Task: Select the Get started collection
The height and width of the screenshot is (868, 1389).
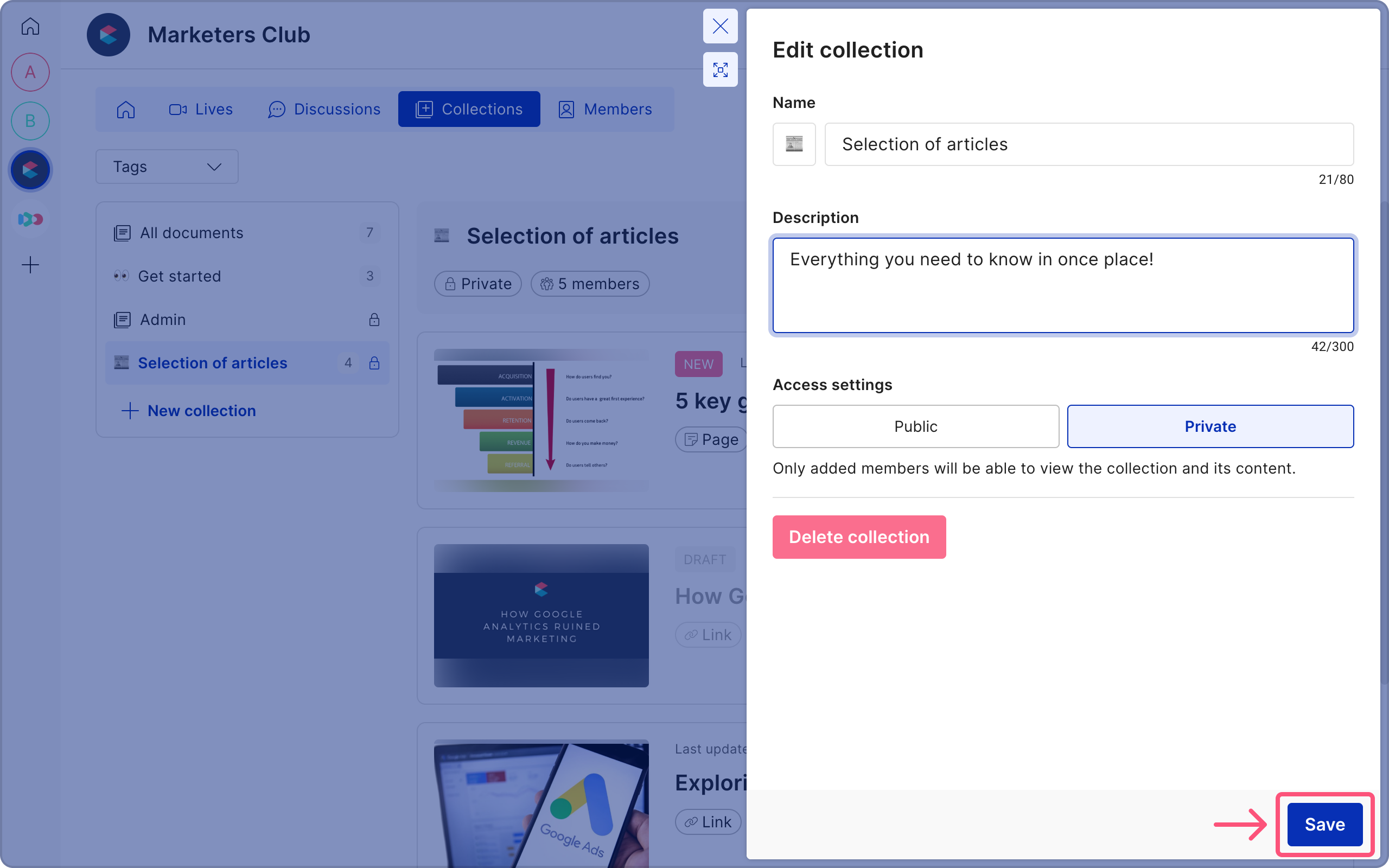Action: (x=179, y=276)
